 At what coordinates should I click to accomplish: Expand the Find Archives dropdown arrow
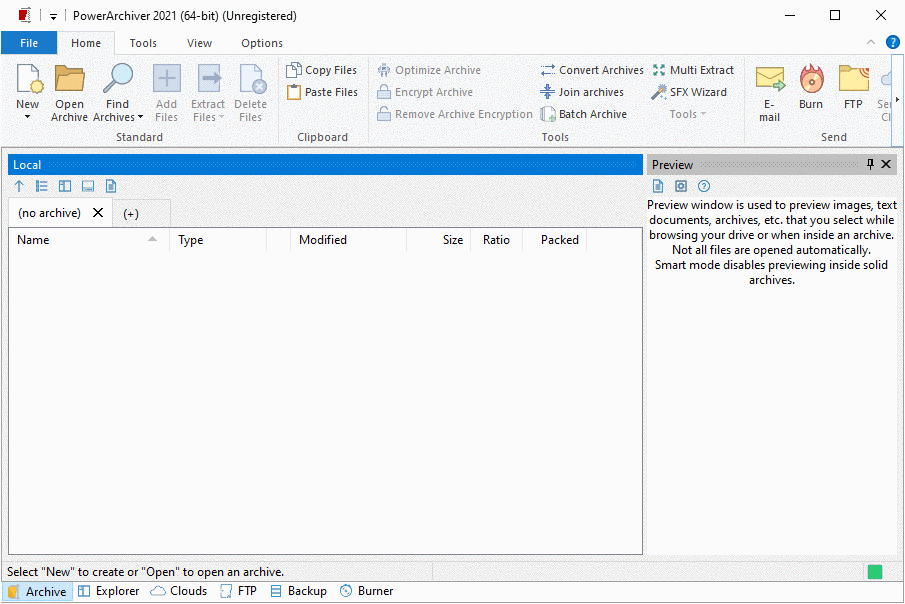tap(140, 117)
